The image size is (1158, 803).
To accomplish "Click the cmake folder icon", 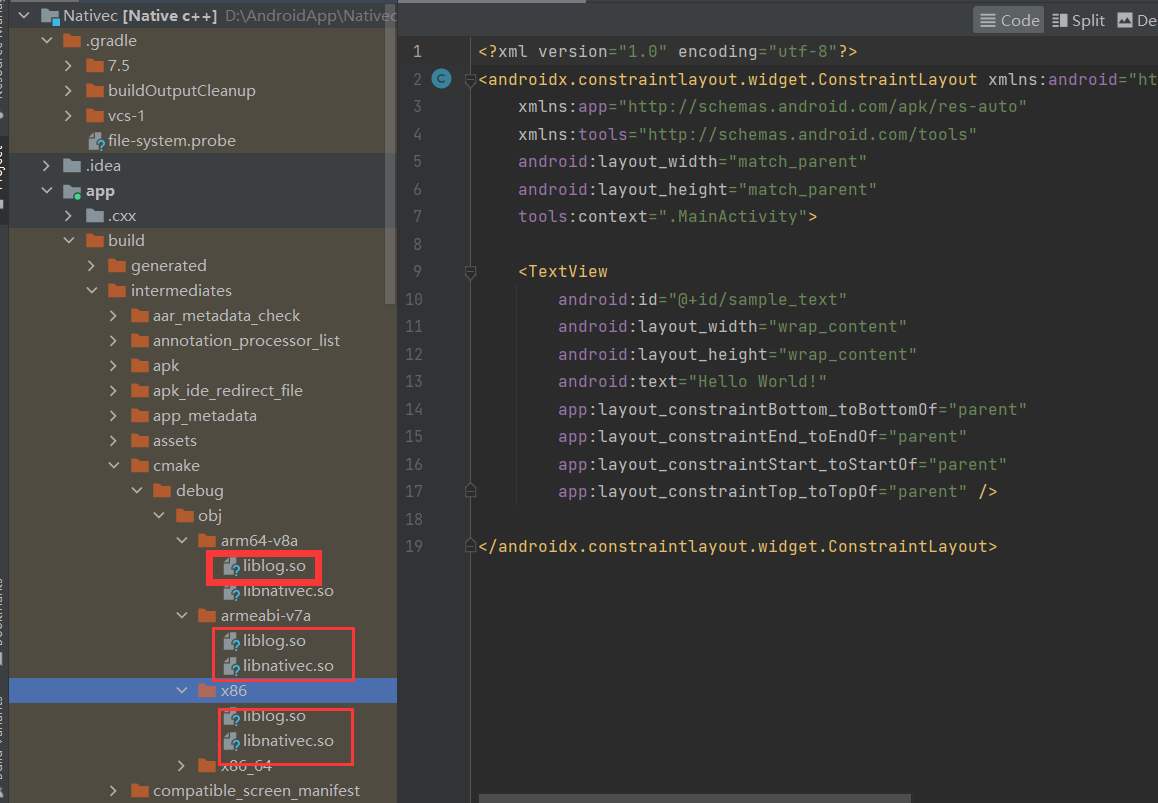I will click(140, 466).
